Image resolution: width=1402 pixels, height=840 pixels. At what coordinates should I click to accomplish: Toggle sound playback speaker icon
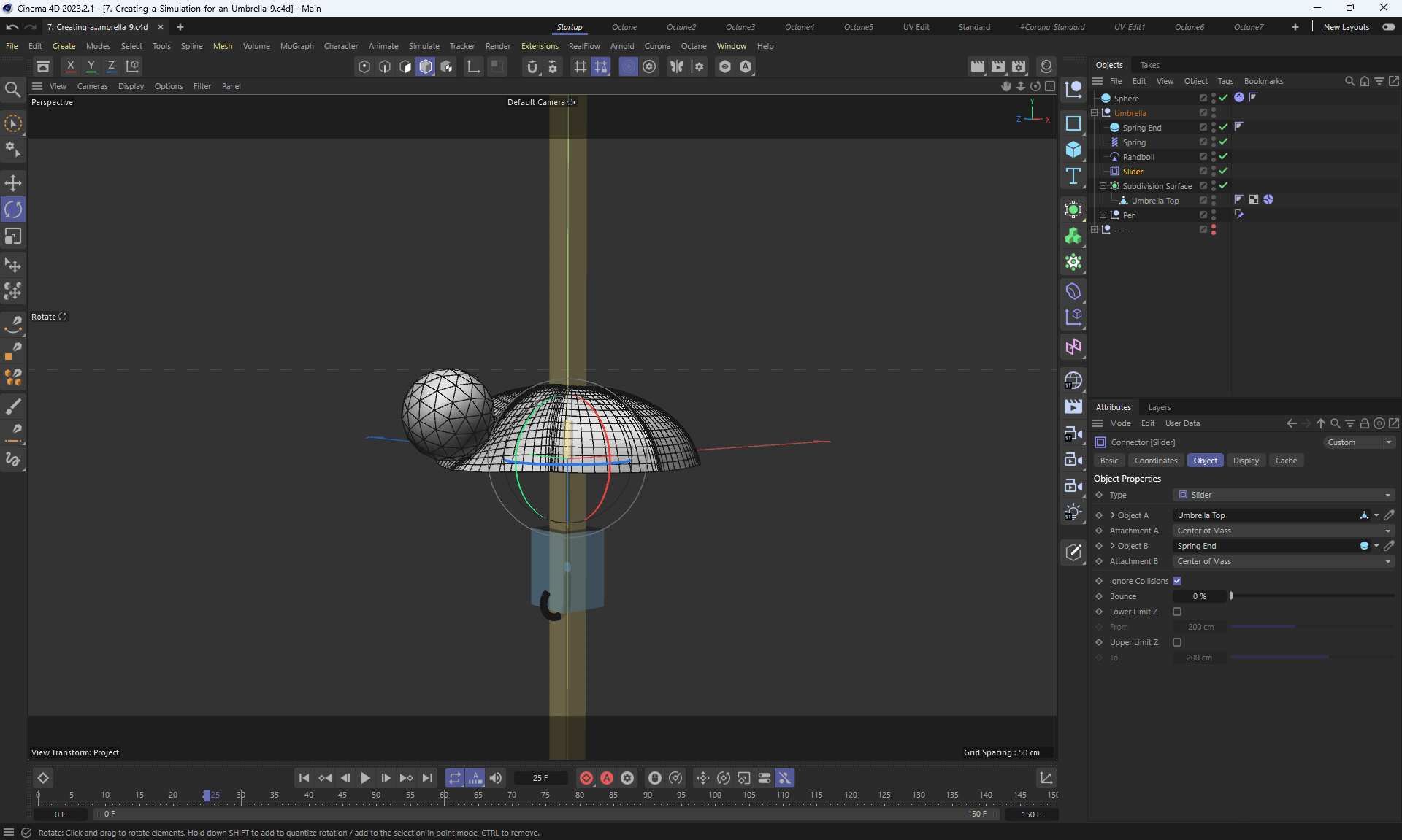pos(496,778)
